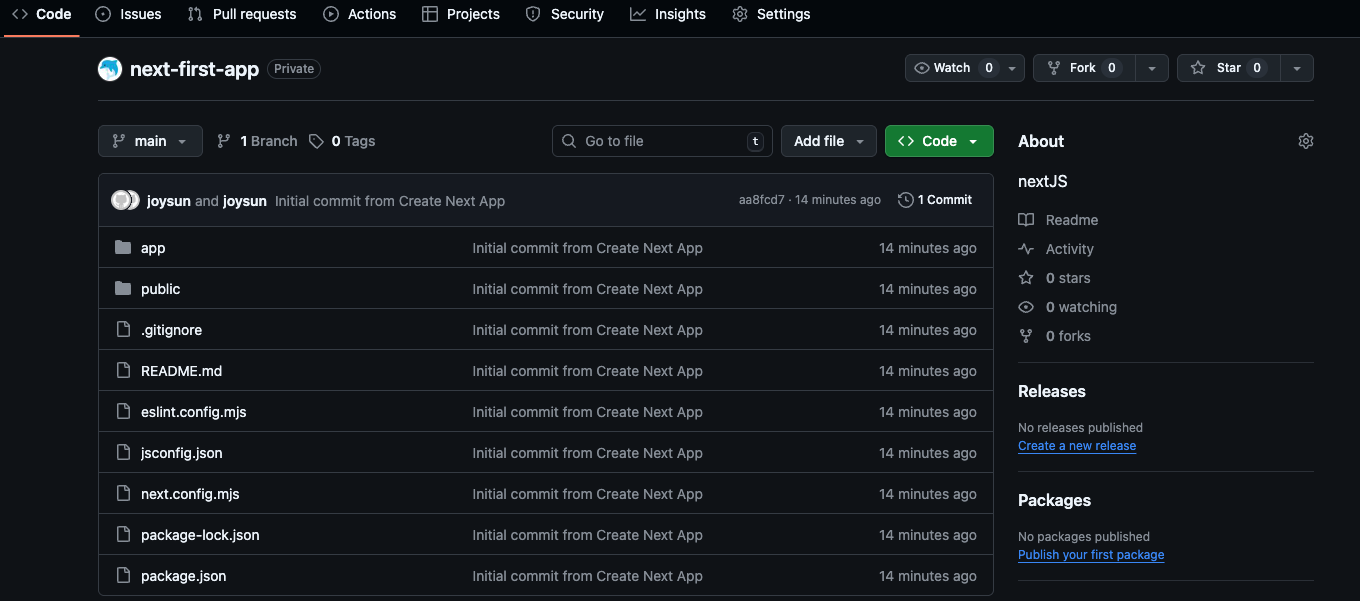Open the Readme link in About

coord(1058,220)
